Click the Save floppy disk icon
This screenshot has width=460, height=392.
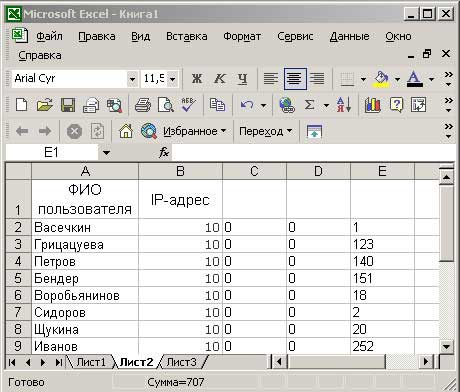(x=68, y=105)
